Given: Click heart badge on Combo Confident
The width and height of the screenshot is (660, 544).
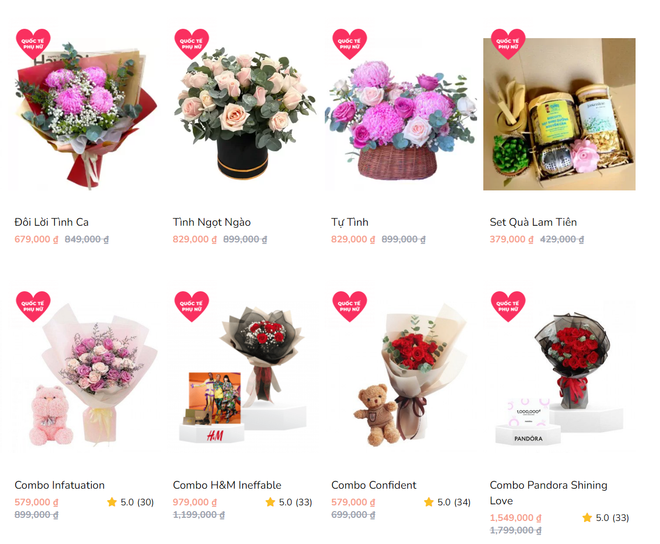Looking at the screenshot, I should click(x=350, y=306).
